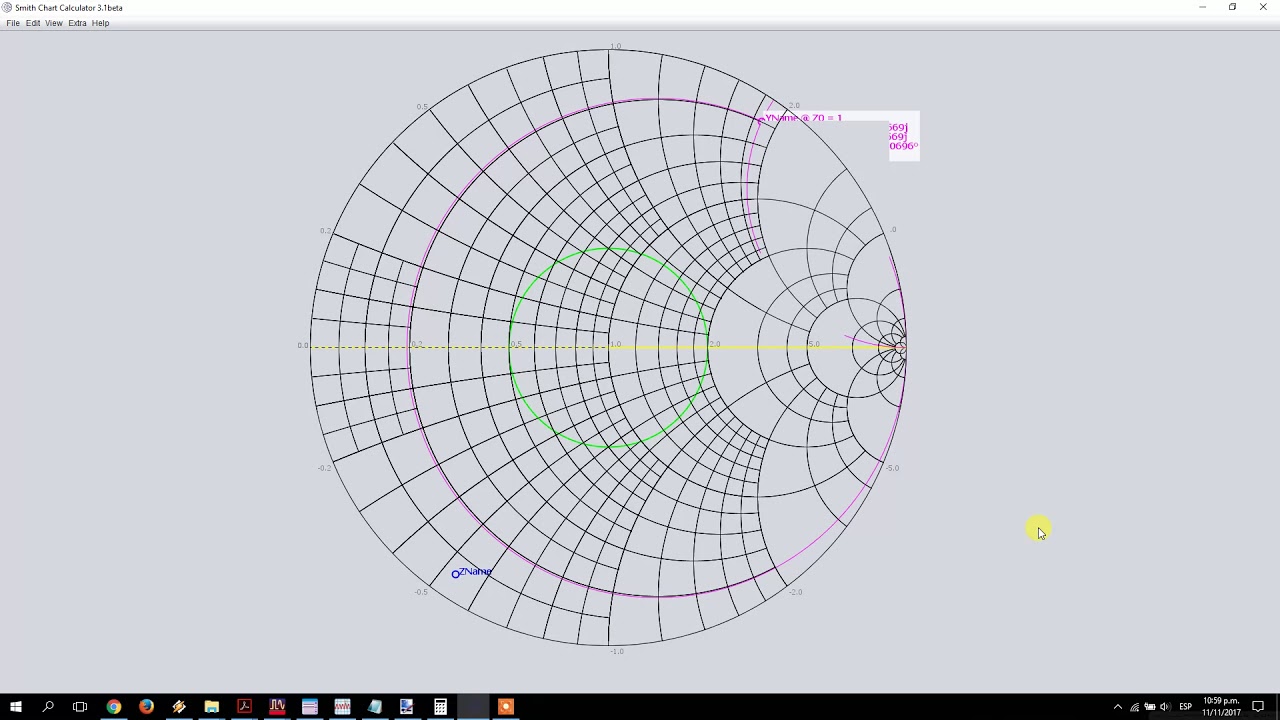This screenshot has width=1280, height=720.
Task: Open the orange striped app on taskbar
Action: [x=179, y=707]
